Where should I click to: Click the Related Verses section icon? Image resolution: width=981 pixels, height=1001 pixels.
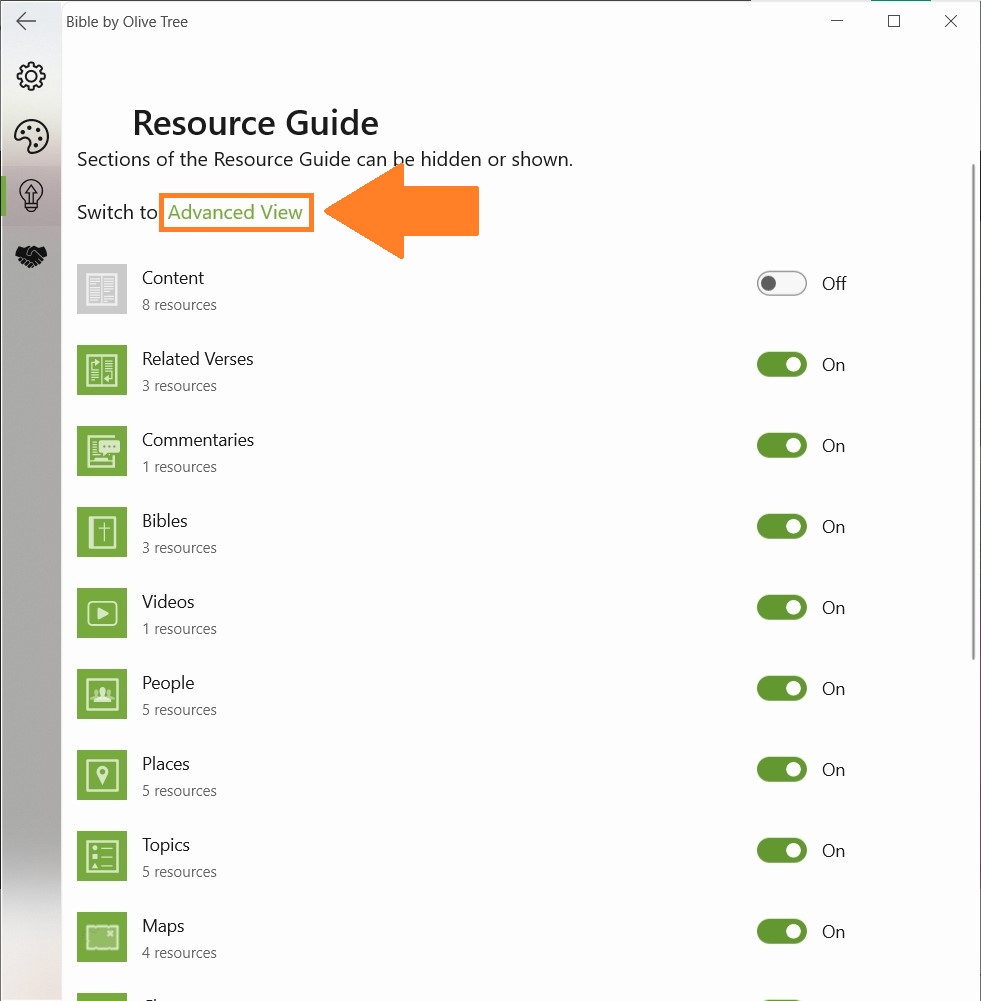tap(102, 370)
